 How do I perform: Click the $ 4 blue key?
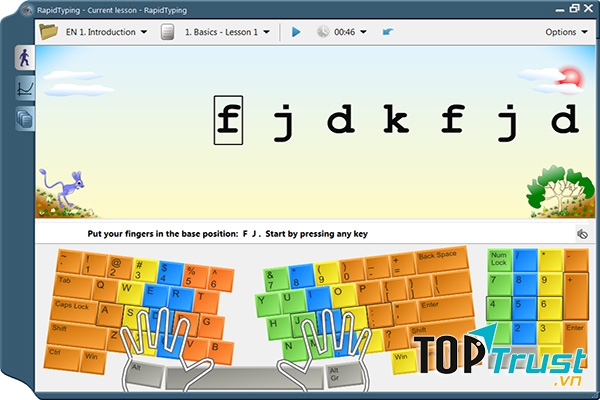[x=170, y=273]
